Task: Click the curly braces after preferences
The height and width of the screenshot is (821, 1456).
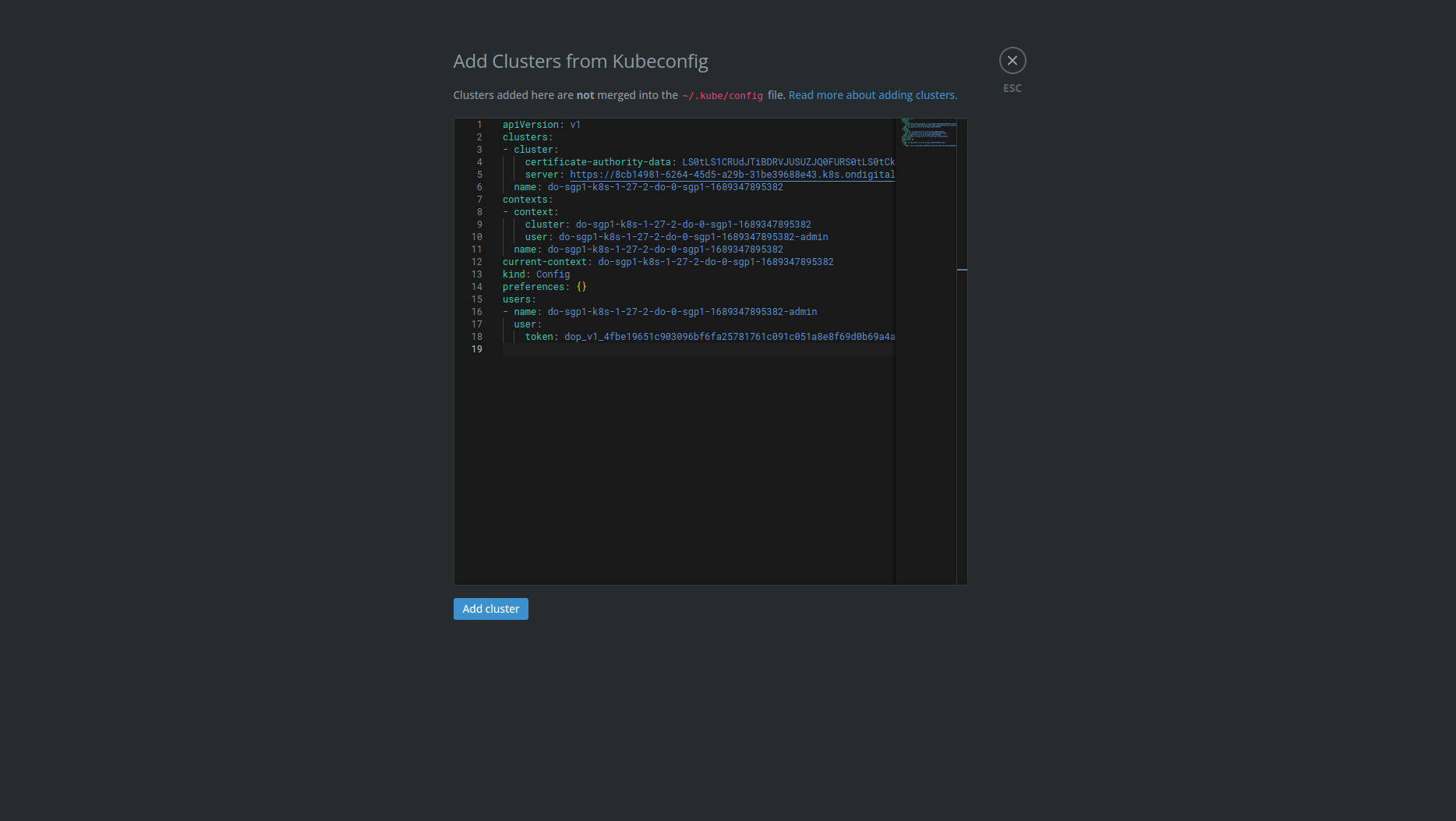Action: pyautogui.click(x=581, y=287)
